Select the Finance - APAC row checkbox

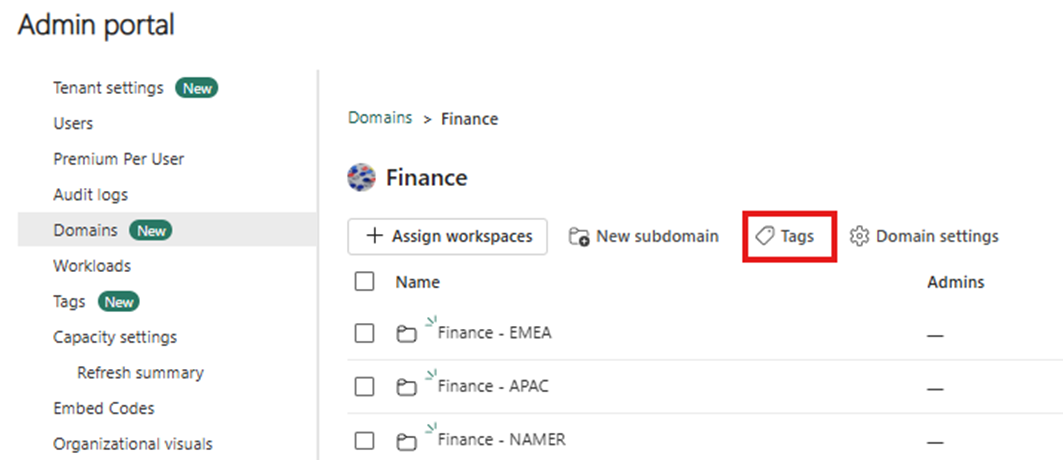(365, 386)
